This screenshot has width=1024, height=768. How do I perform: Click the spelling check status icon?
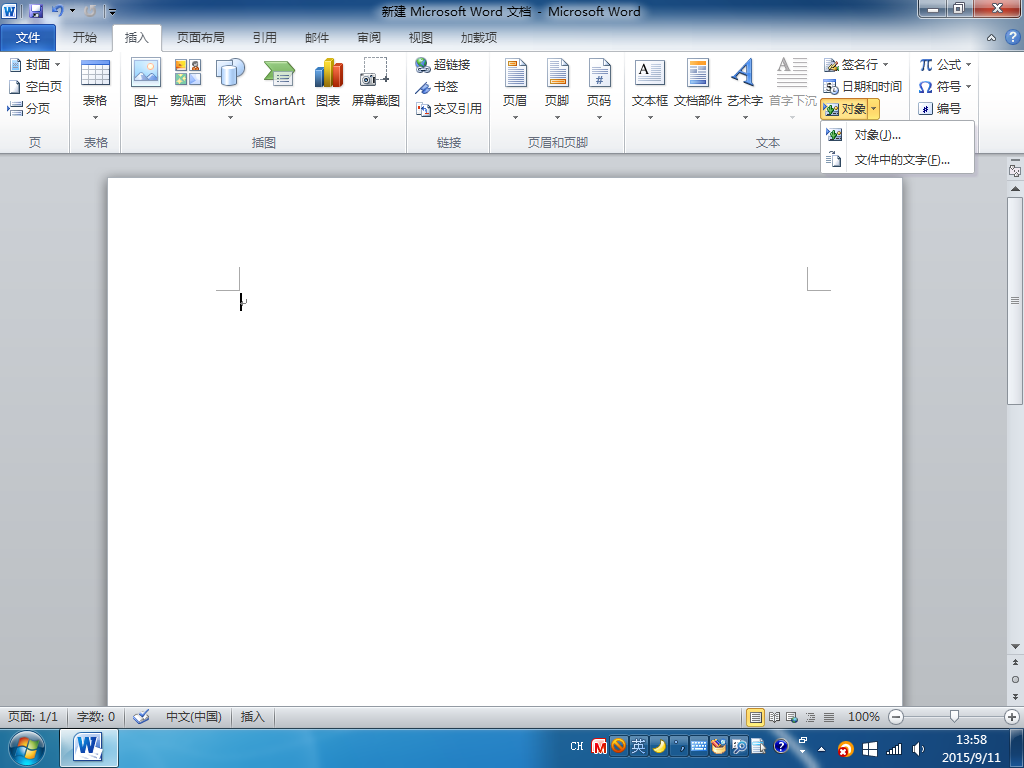pyautogui.click(x=141, y=717)
